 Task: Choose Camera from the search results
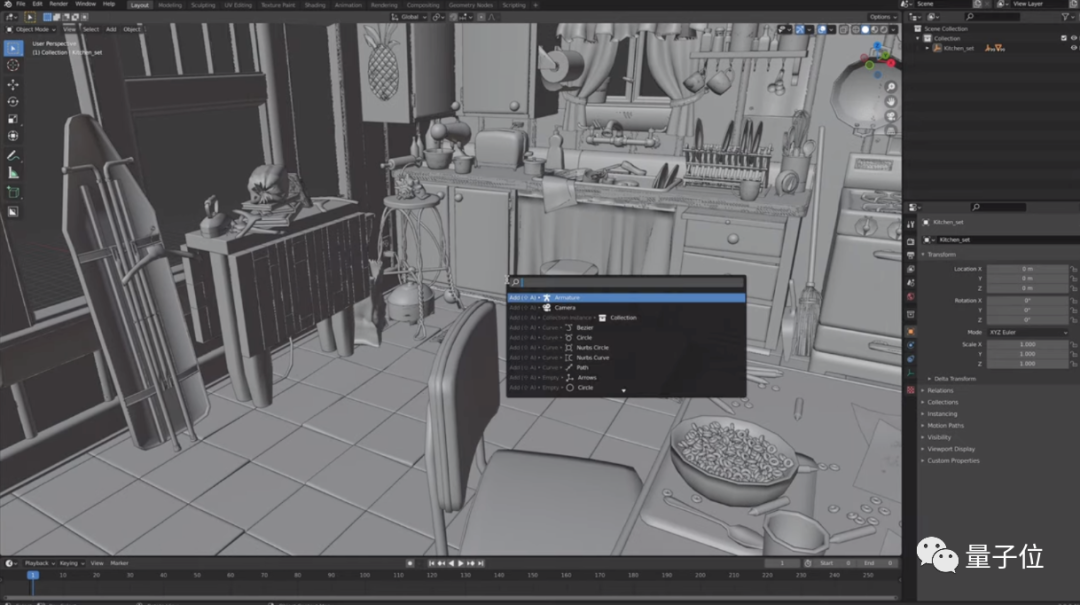point(565,307)
